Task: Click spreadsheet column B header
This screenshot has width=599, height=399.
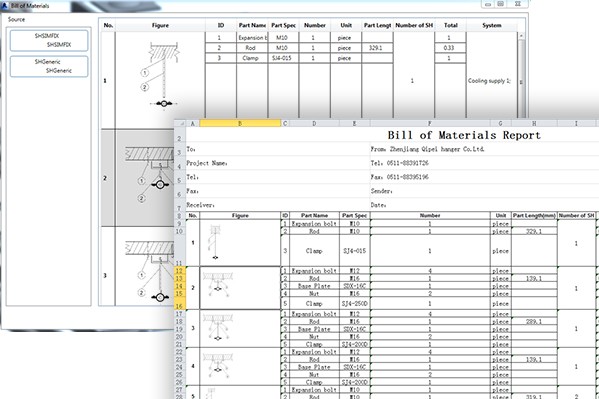Action: point(240,123)
